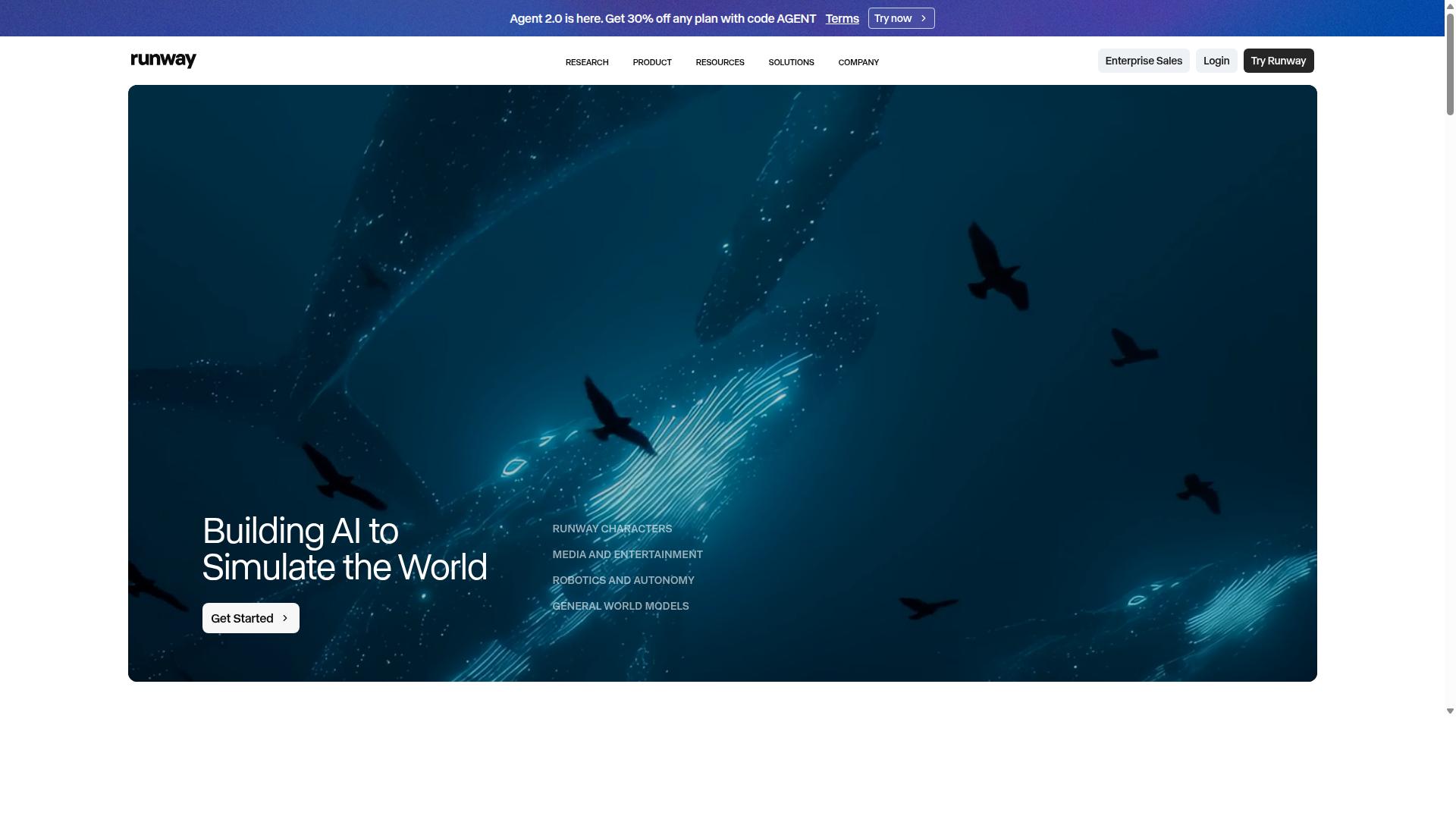This screenshot has width=1456, height=819.
Task: Click the scrollbar down arrow
Action: 1450,711
